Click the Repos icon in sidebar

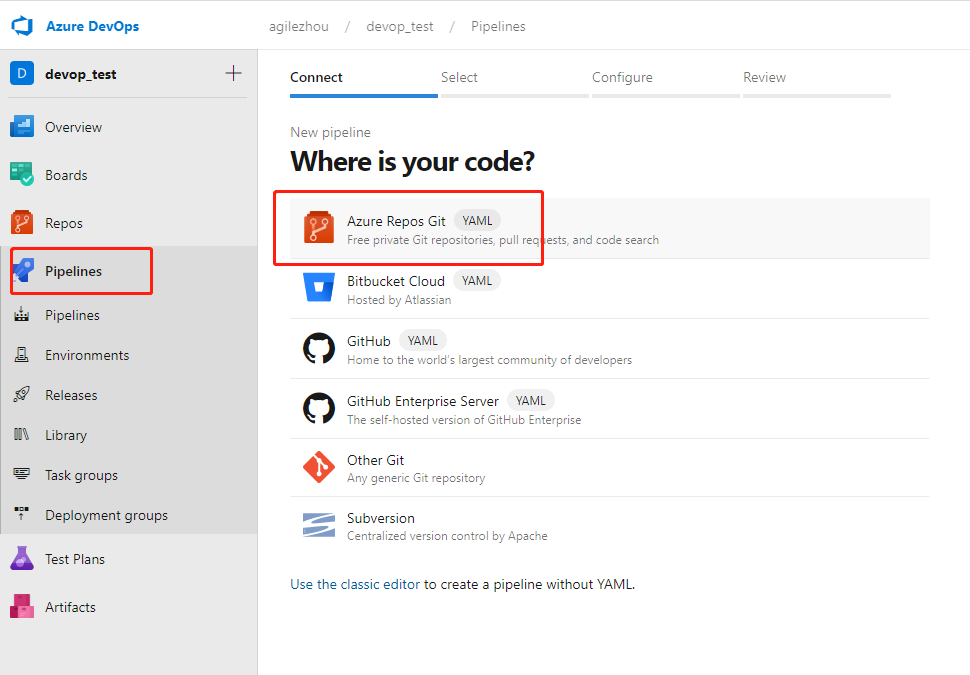point(22,222)
